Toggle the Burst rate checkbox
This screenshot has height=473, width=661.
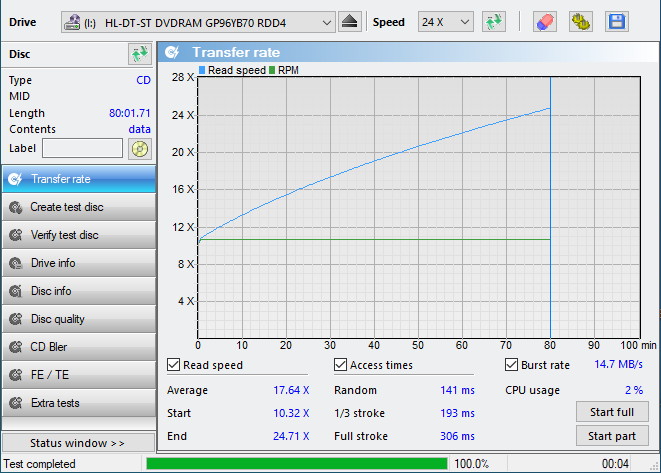[x=511, y=365]
